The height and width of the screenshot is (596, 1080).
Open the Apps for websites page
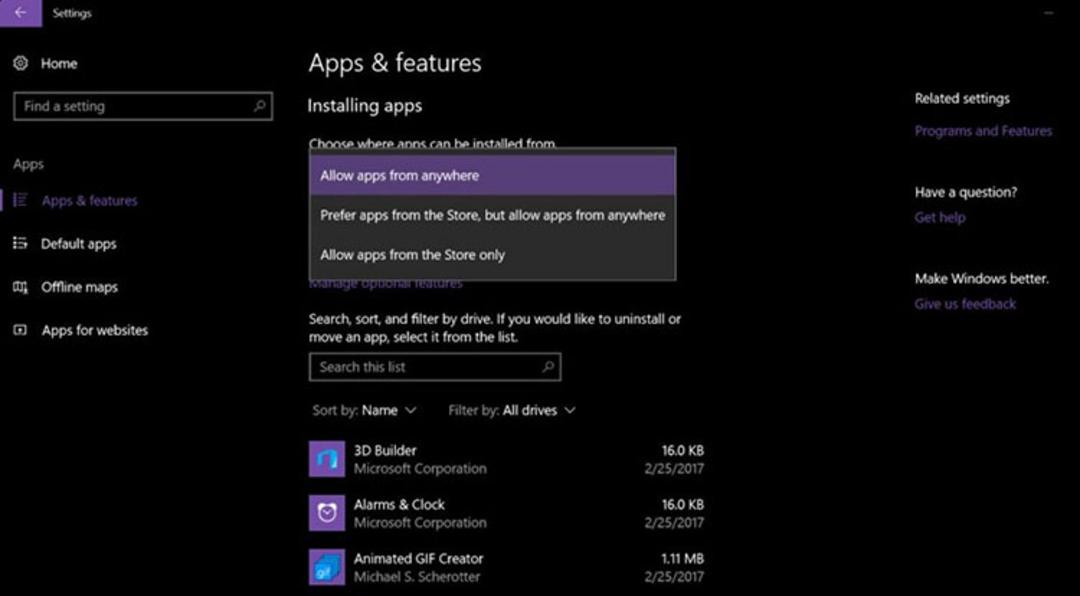[94, 330]
